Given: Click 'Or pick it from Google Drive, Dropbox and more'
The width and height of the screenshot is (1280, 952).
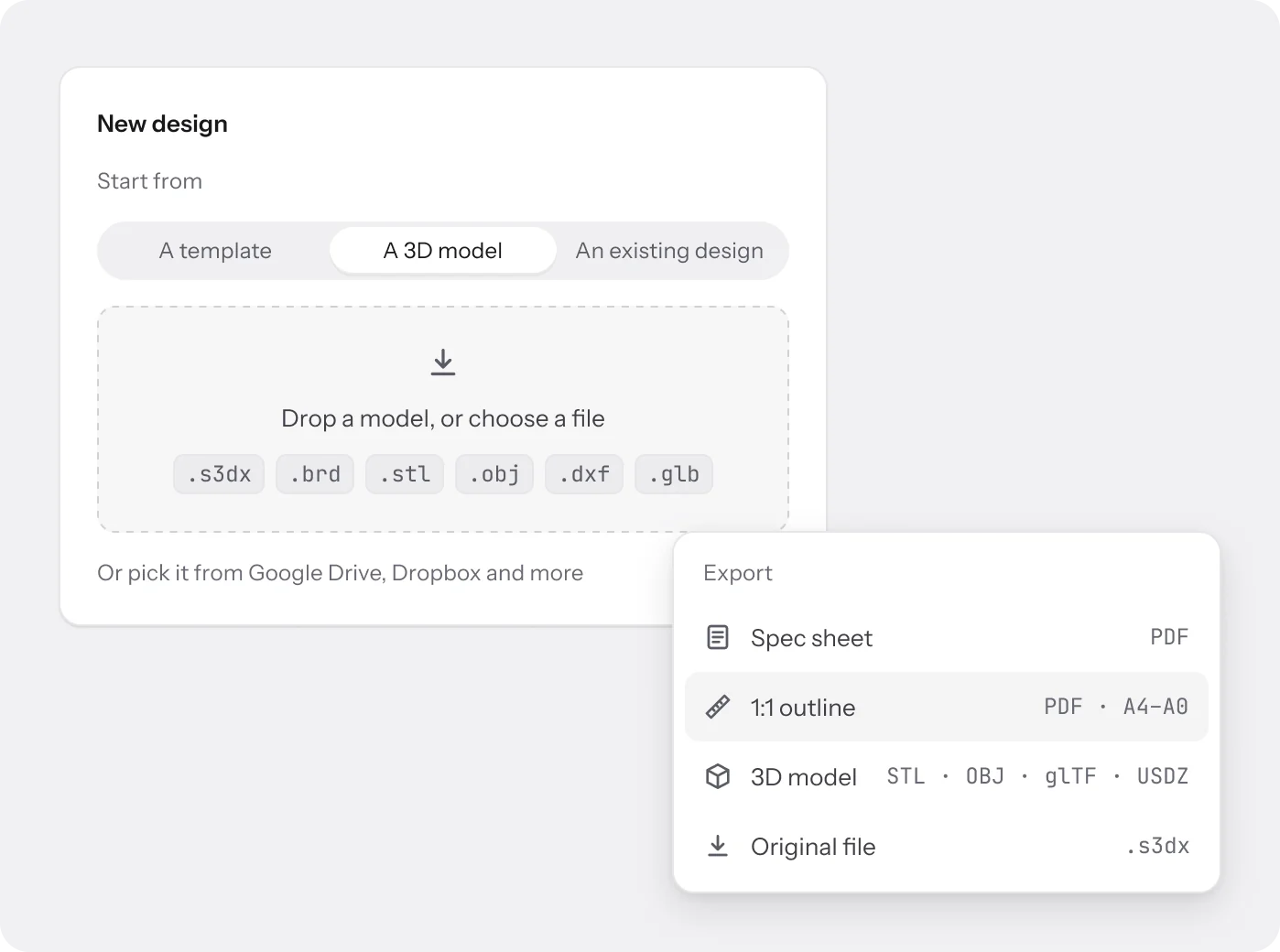Looking at the screenshot, I should [x=341, y=573].
